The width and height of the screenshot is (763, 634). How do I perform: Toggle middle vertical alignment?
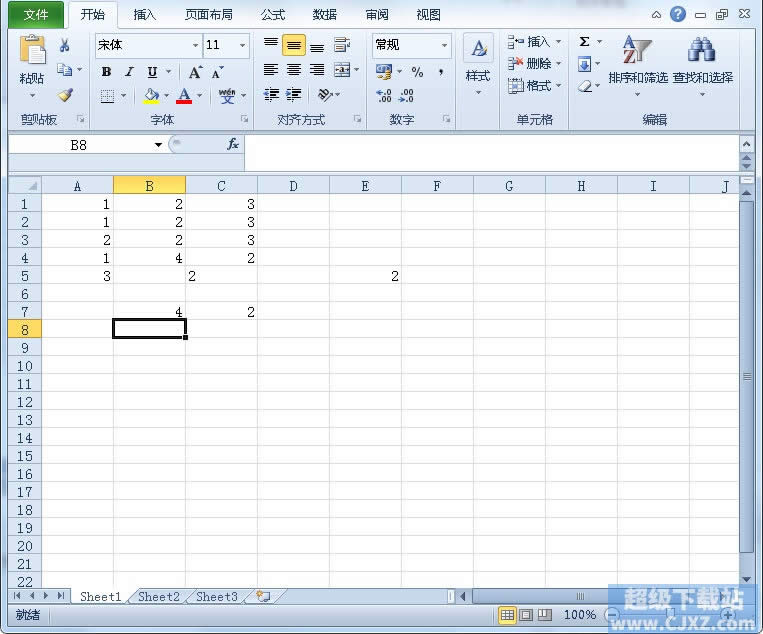tap(294, 46)
